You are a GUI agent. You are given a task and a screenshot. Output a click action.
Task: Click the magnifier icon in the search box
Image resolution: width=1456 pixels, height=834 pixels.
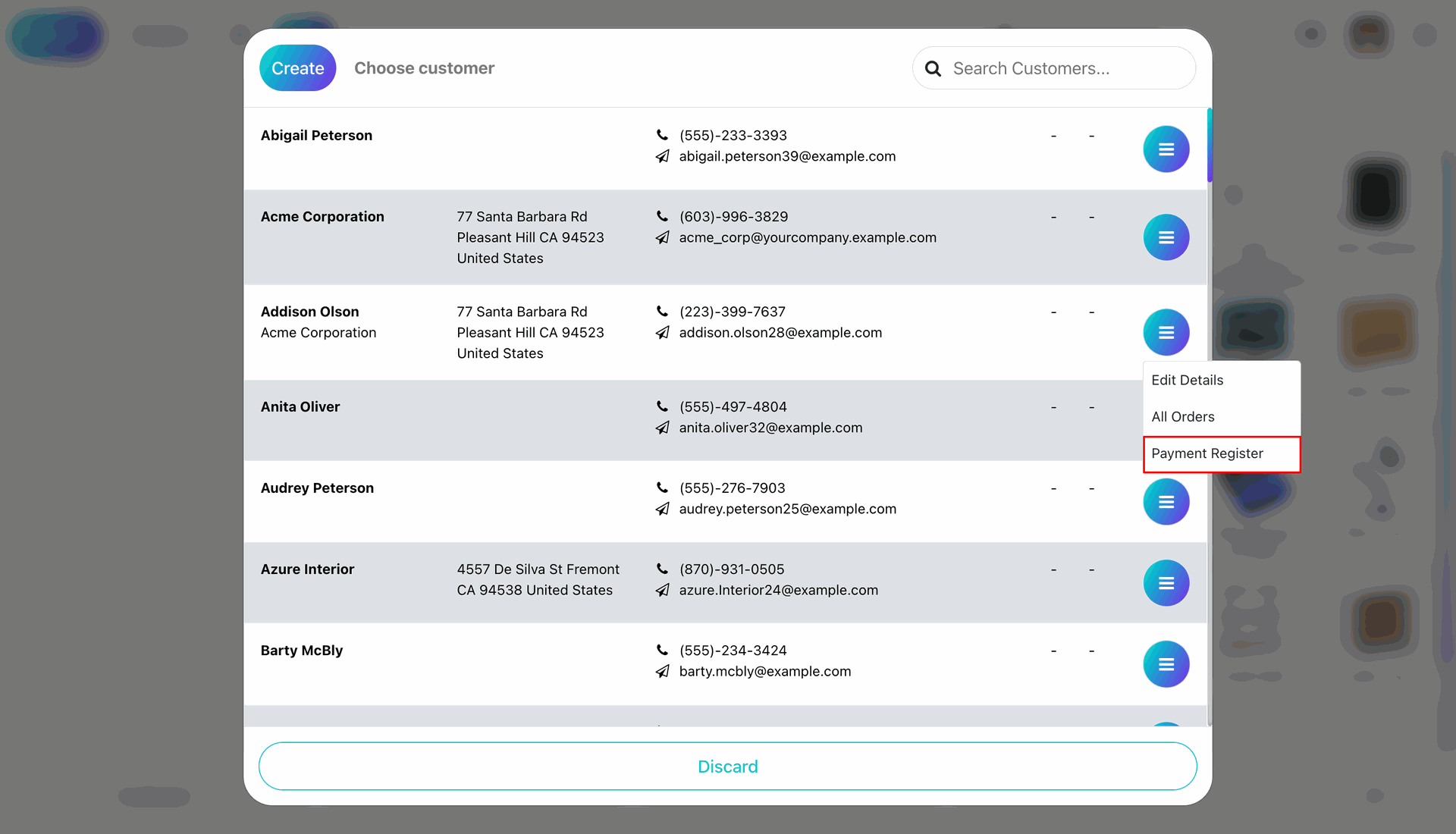coord(933,69)
